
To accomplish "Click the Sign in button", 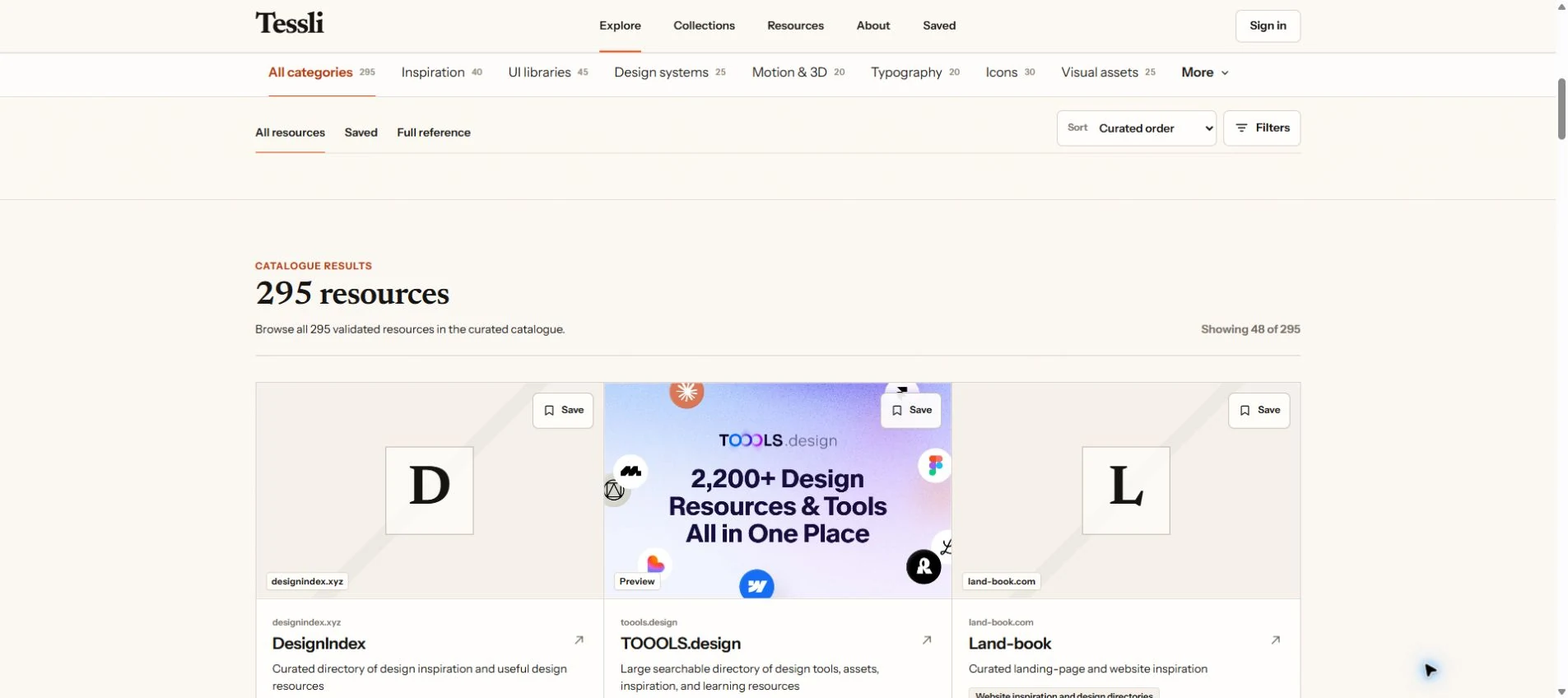I will 1268,26.
